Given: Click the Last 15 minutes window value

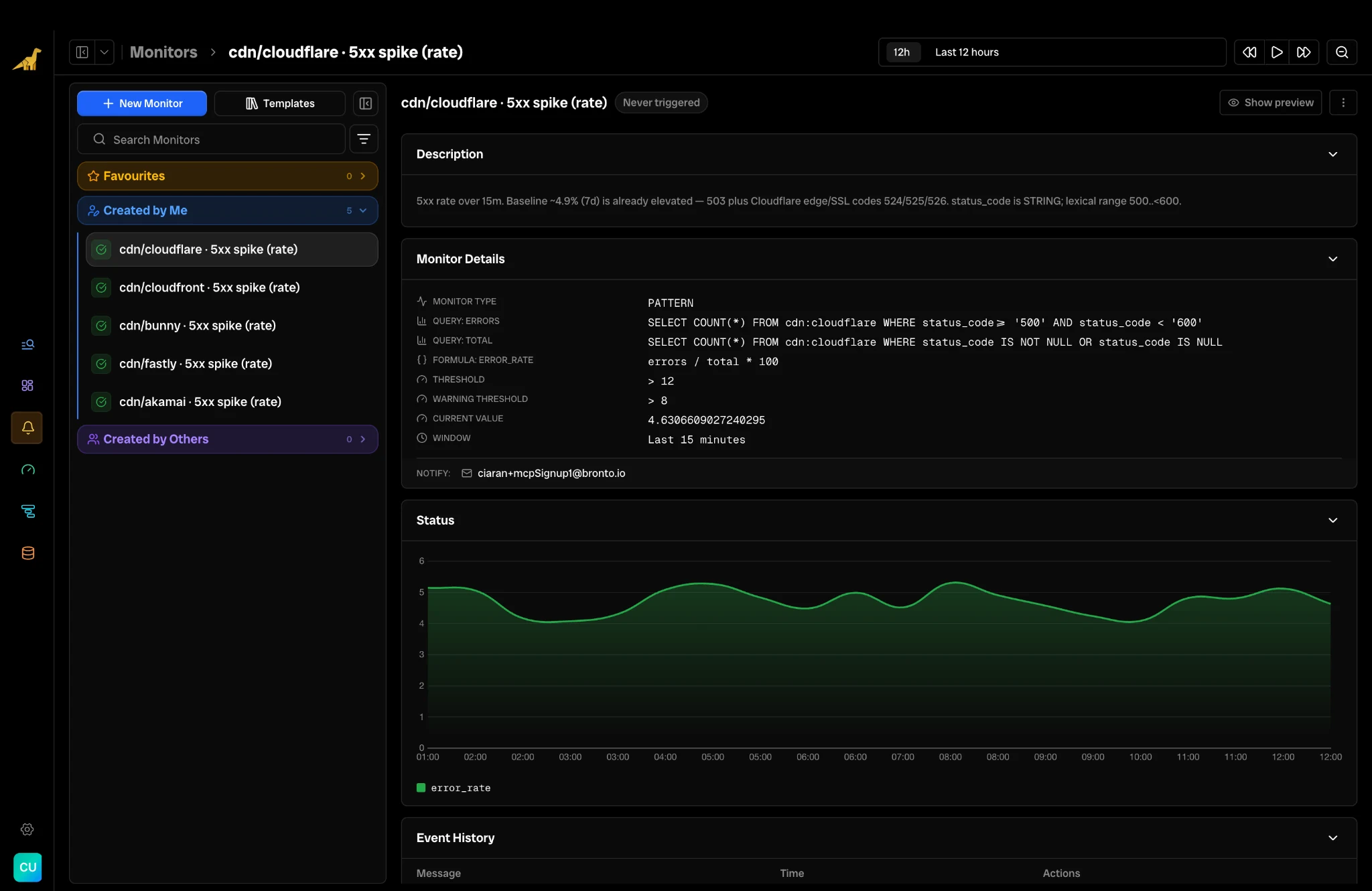Looking at the screenshot, I should pyautogui.click(x=697, y=439).
